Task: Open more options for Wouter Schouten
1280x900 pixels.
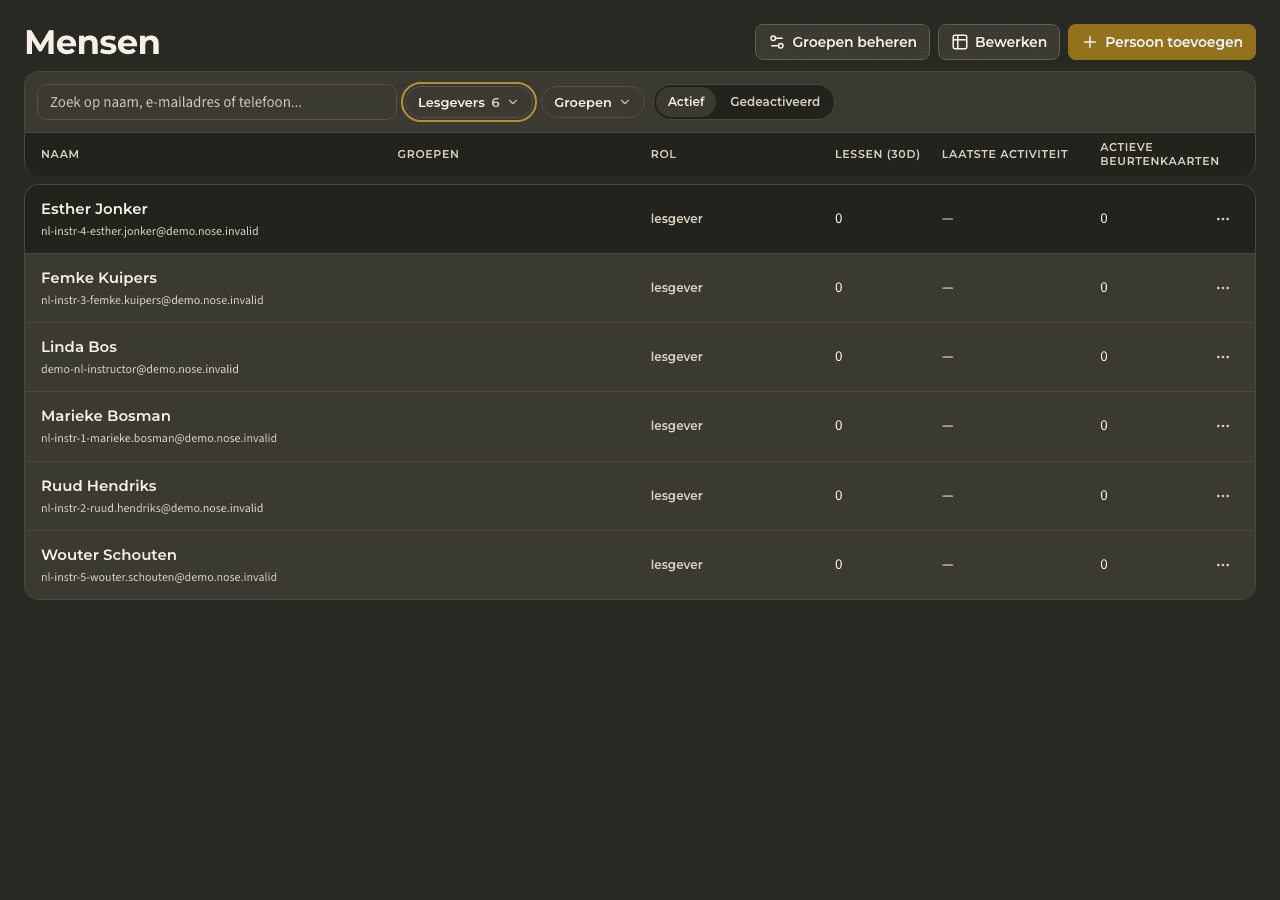Action: (1222, 565)
